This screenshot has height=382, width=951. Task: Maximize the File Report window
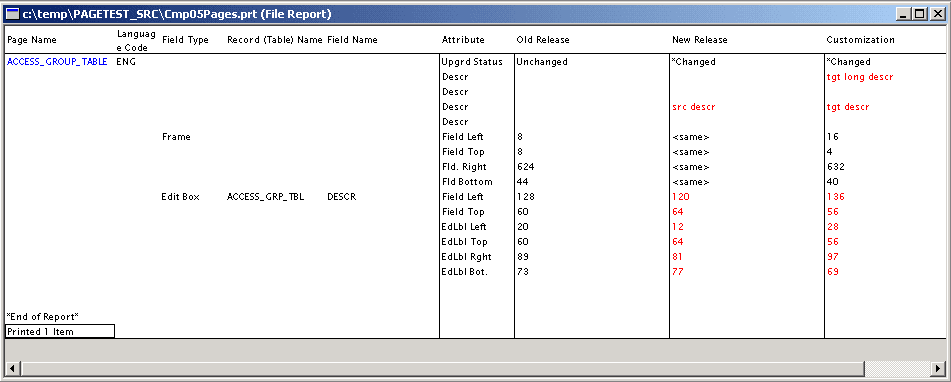(920, 13)
